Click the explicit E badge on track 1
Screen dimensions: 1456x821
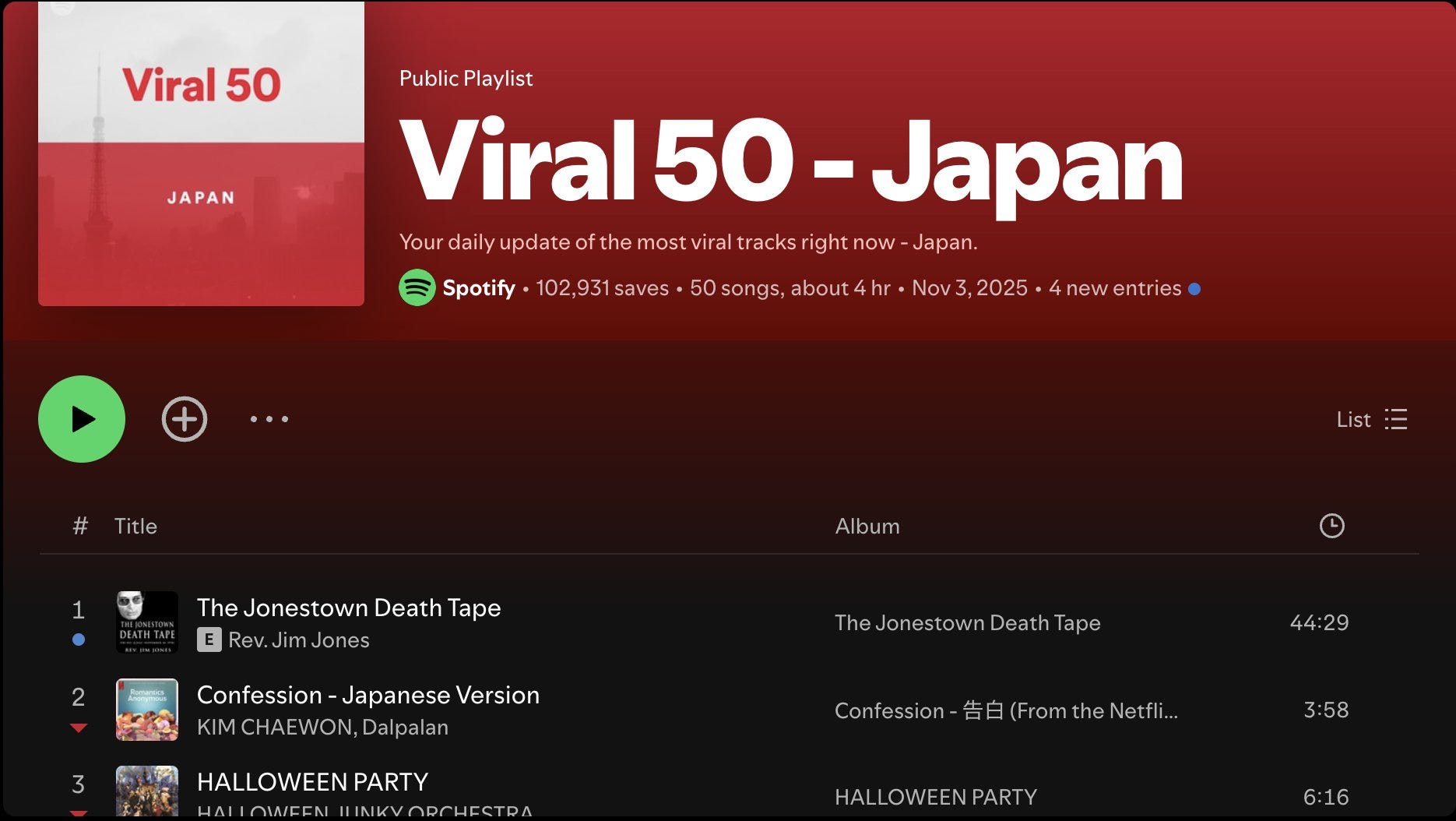click(209, 640)
